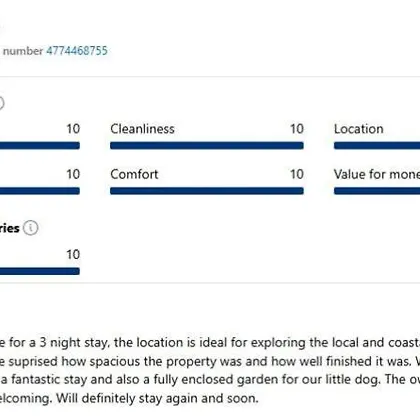Viewport: 420px width, 420px height.
Task: Click the Value for money rating bar
Action: (377, 191)
